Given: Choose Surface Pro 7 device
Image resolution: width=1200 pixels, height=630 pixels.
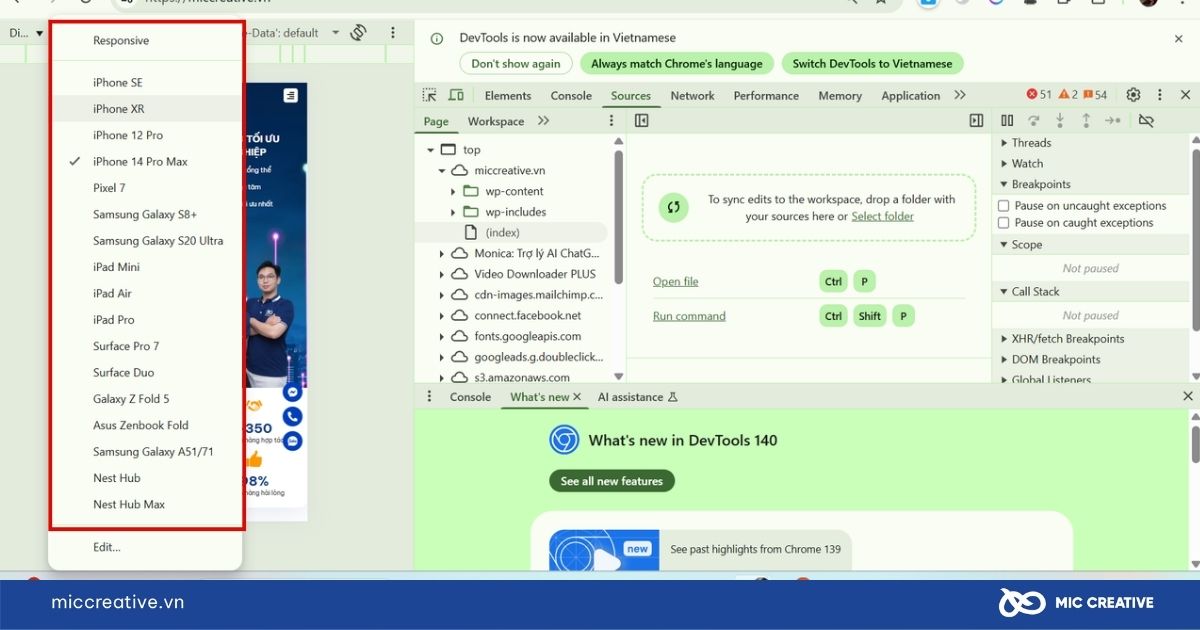Looking at the screenshot, I should click(x=145, y=346).
